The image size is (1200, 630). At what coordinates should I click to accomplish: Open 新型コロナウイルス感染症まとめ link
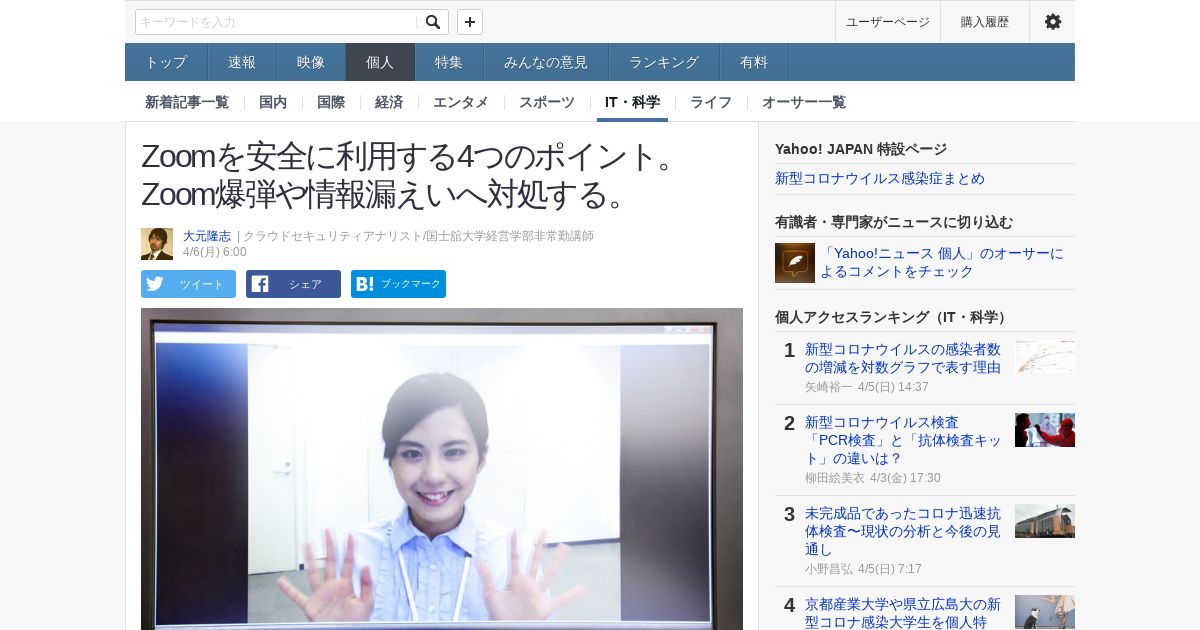880,178
